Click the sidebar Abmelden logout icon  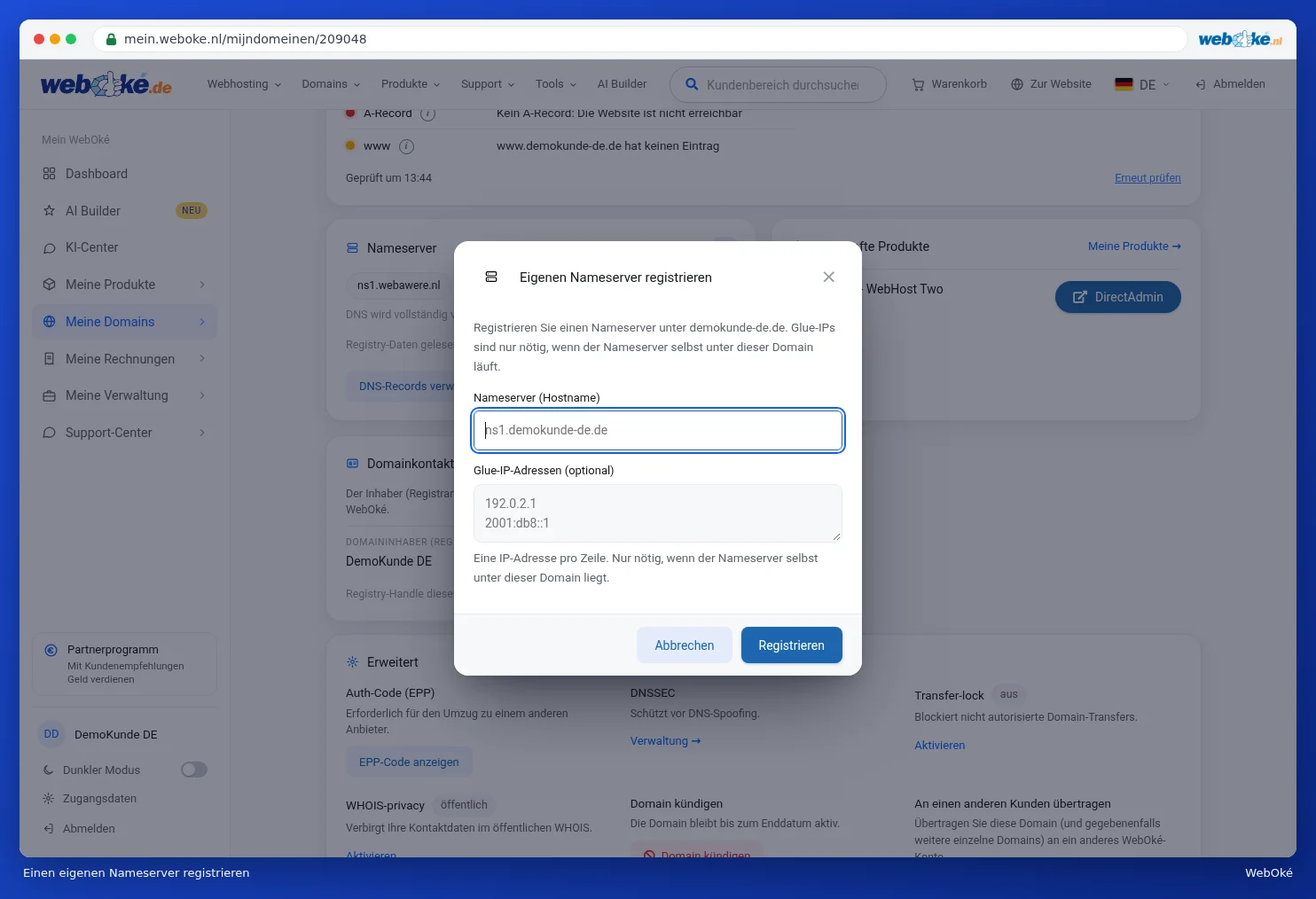click(49, 829)
